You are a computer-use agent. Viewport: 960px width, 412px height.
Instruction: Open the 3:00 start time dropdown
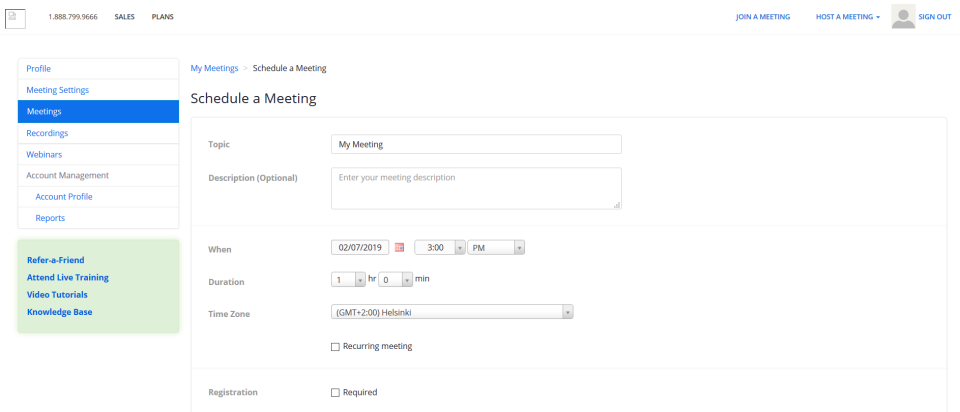(440, 247)
